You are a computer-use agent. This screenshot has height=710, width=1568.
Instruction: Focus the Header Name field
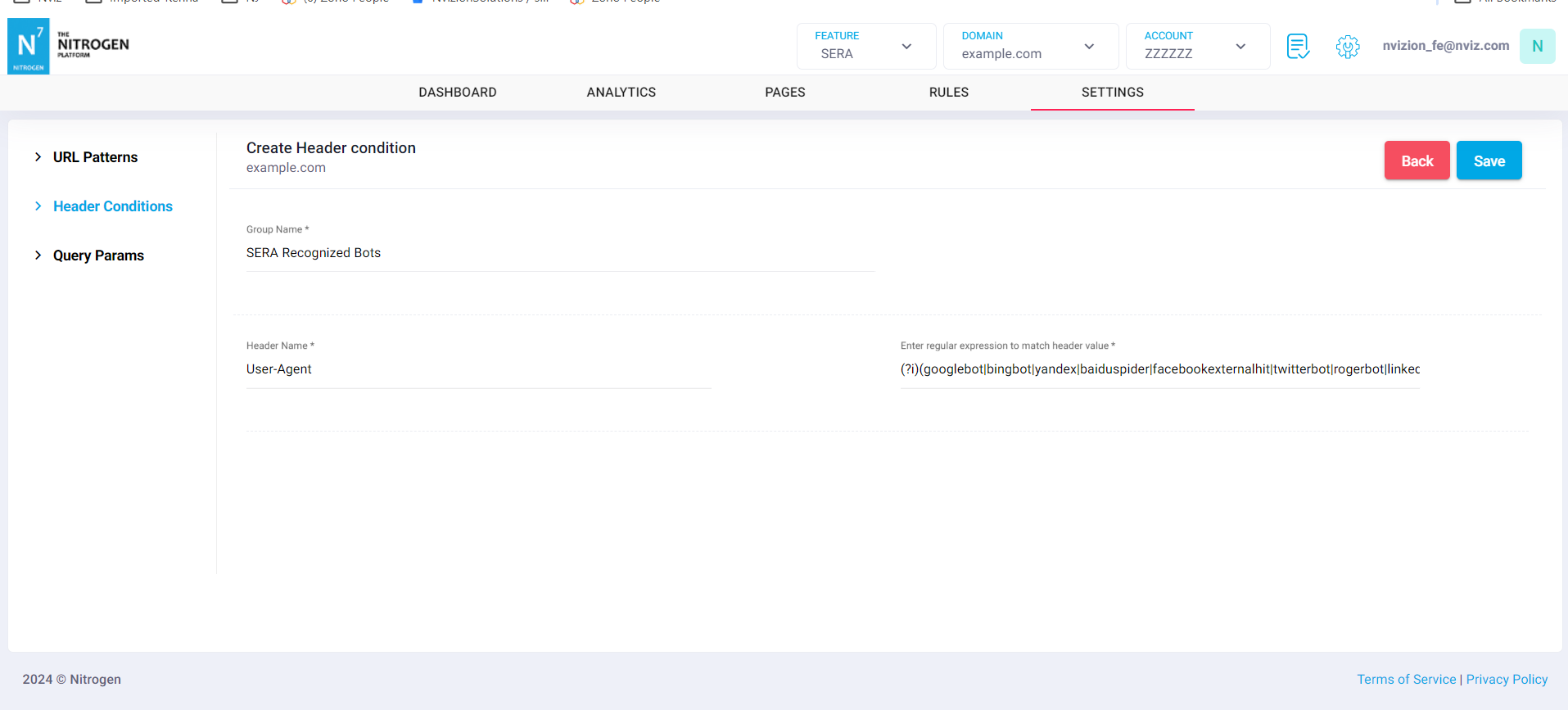click(478, 369)
